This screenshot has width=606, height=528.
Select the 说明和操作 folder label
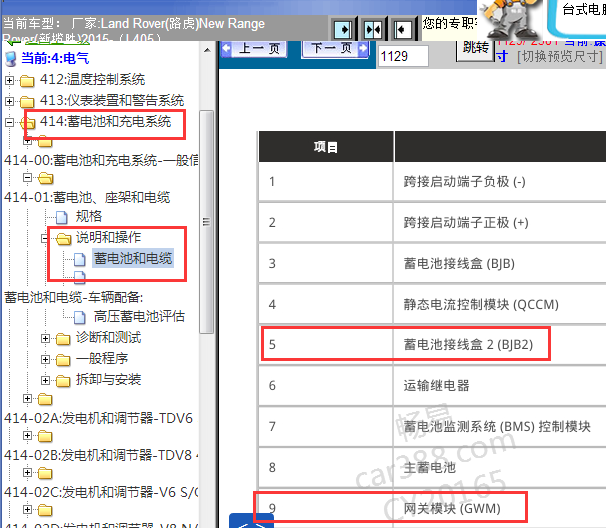pyautogui.click(x=108, y=237)
